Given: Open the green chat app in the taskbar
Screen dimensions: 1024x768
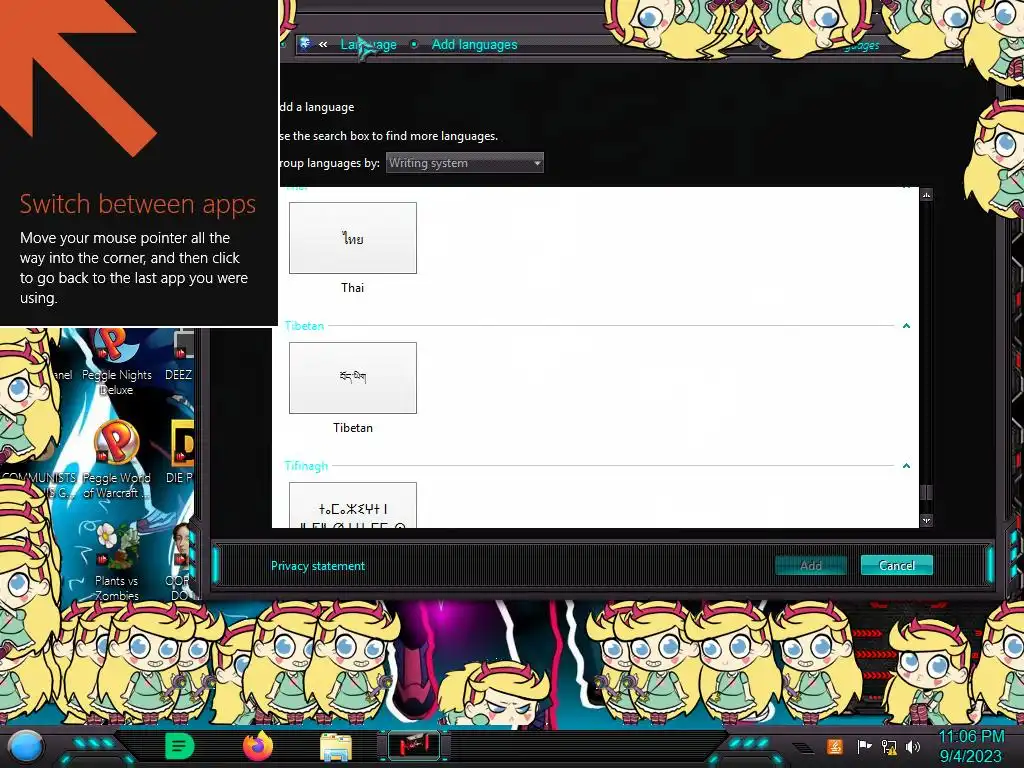Looking at the screenshot, I should [179, 746].
